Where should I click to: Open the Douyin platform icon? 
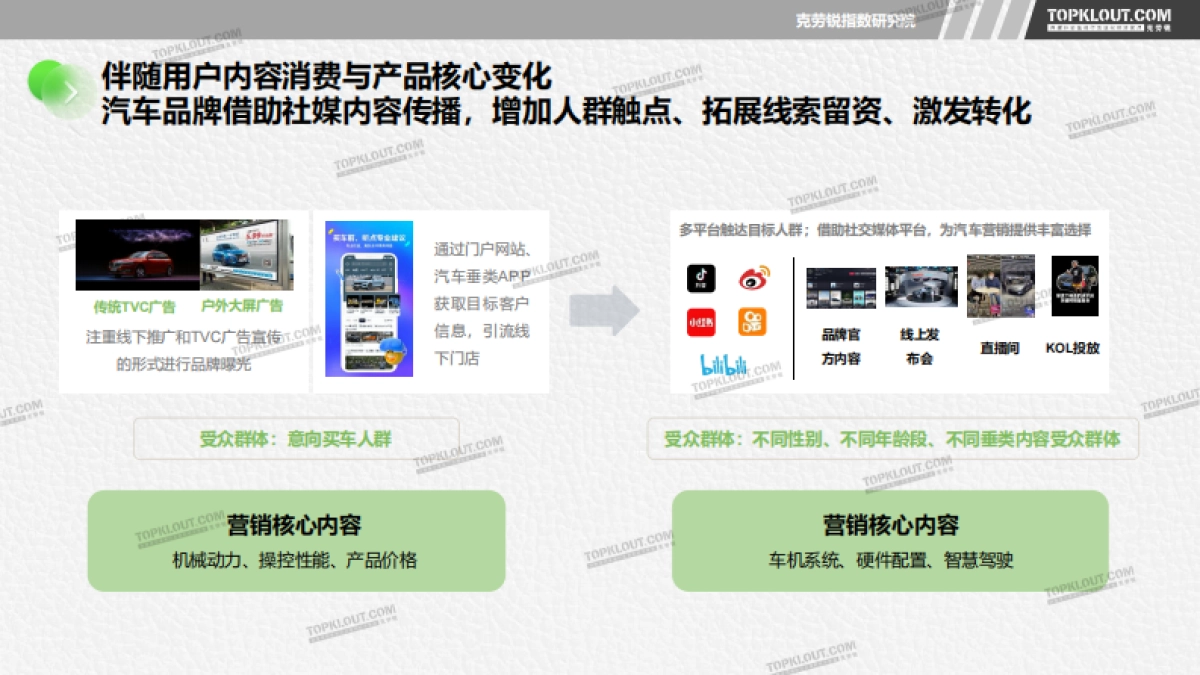tap(701, 279)
